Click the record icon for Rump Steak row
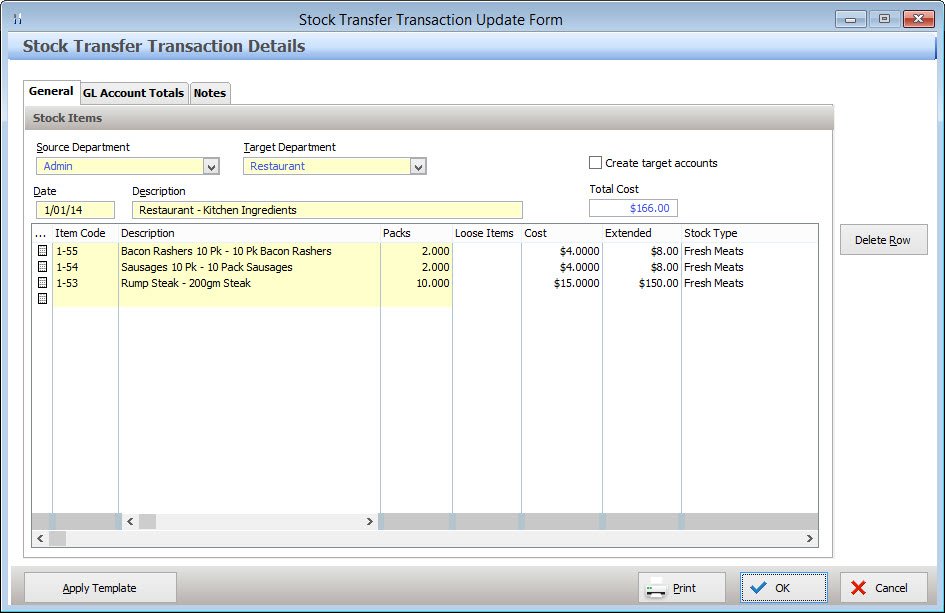 tap(41, 283)
